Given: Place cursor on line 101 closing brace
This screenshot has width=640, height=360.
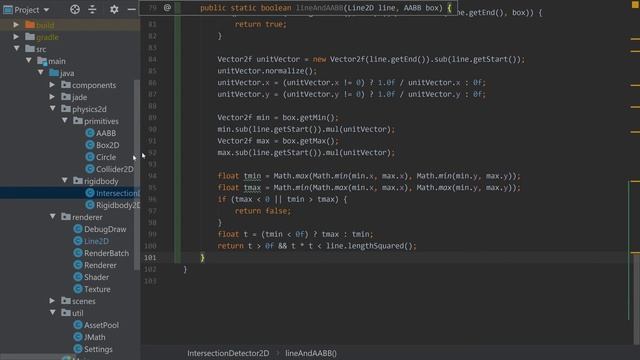Looking at the screenshot, I should (202, 258).
